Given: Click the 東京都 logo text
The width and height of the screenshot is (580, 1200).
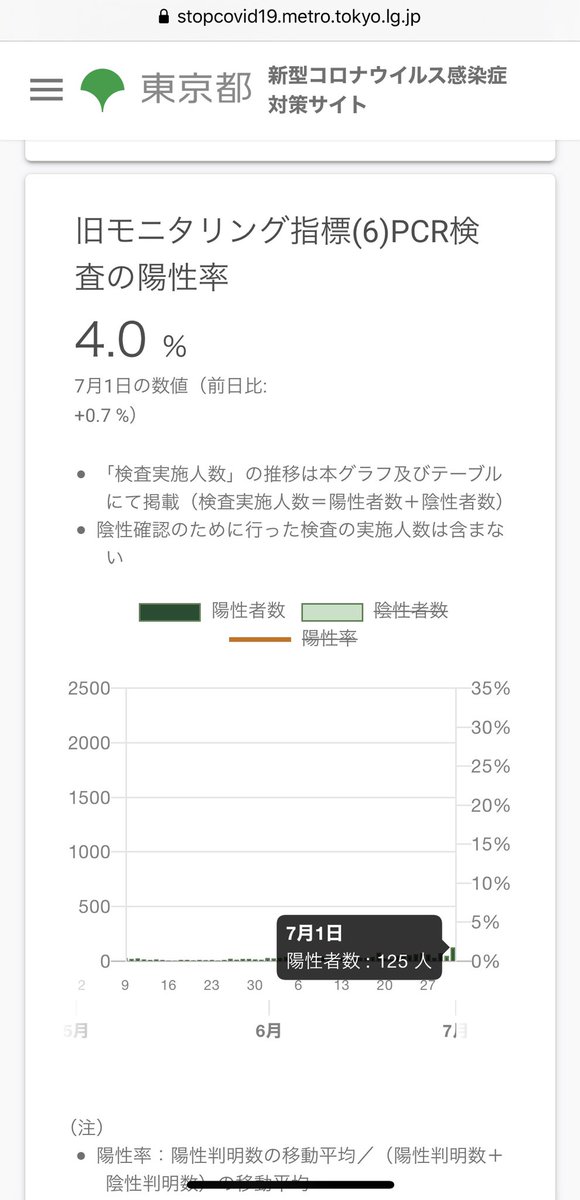Looking at the screenshot, I should coord(196,90).
